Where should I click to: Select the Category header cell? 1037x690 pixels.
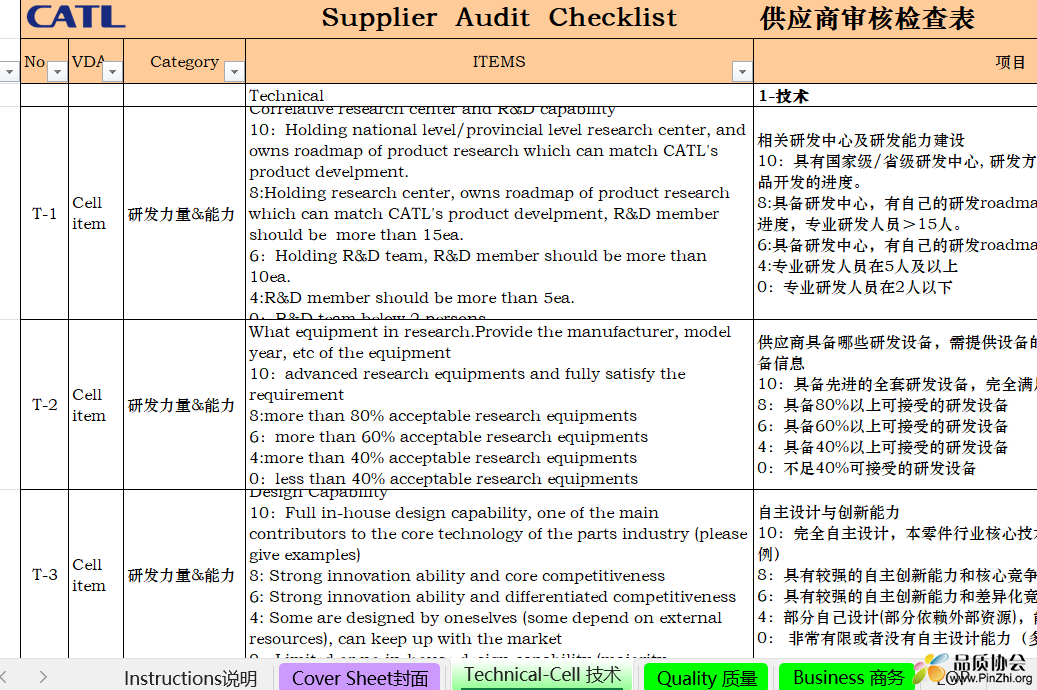184,62
